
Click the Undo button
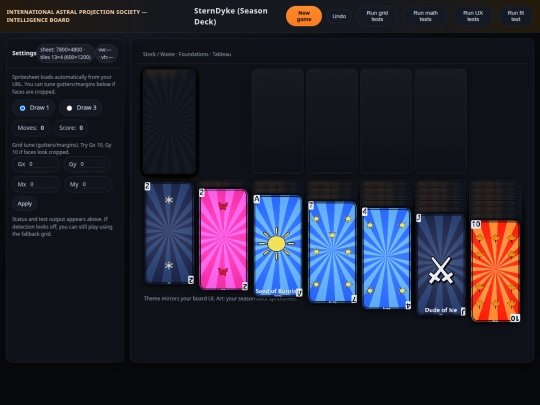tap(339, 16)
